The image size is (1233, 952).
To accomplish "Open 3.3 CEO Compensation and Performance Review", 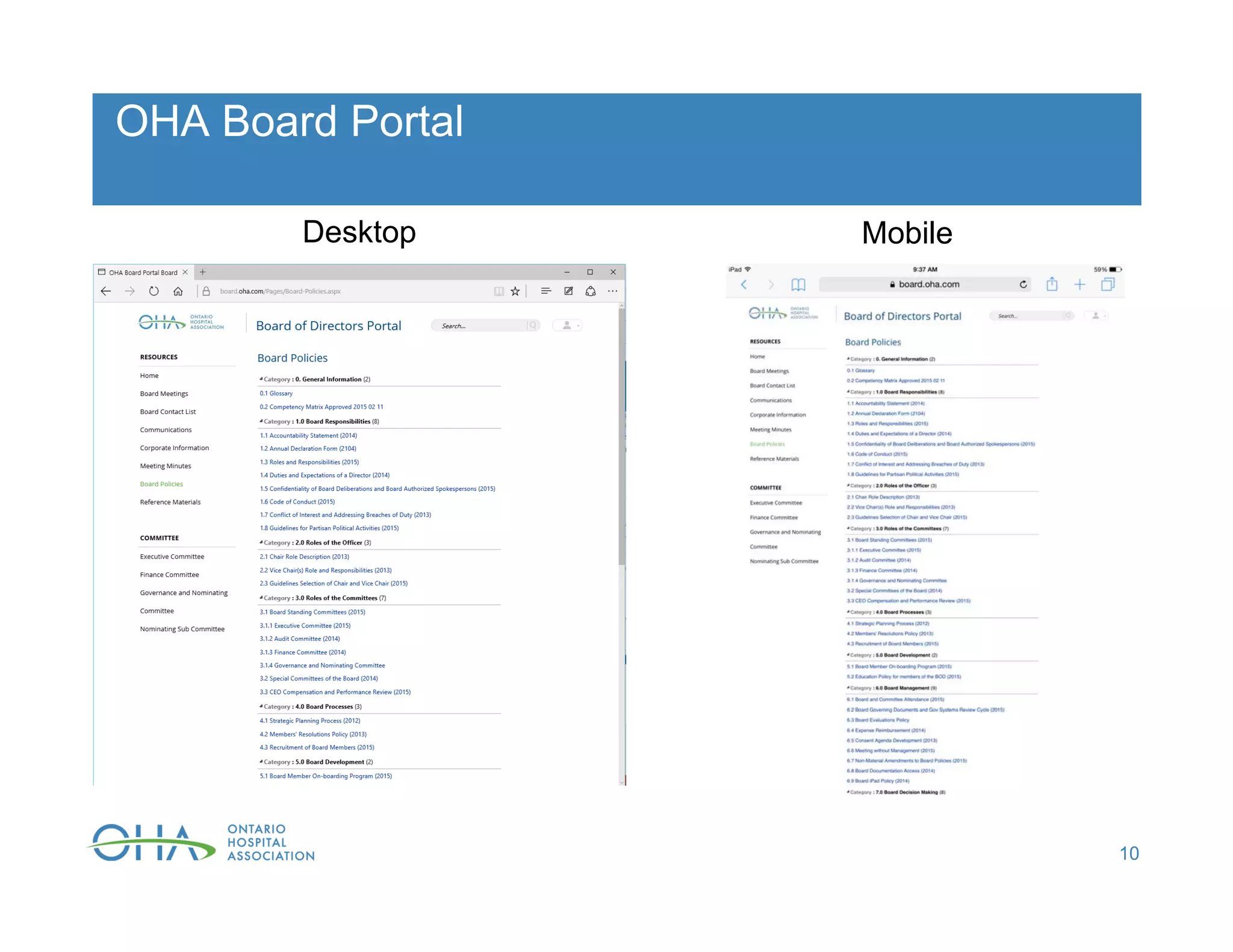I will click(x=335, y=692).
